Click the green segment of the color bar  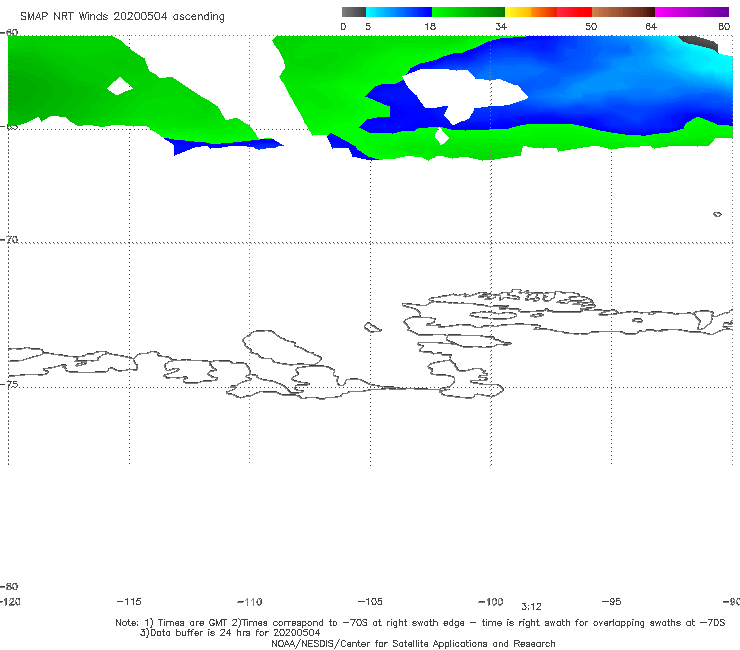coord(469,12)
